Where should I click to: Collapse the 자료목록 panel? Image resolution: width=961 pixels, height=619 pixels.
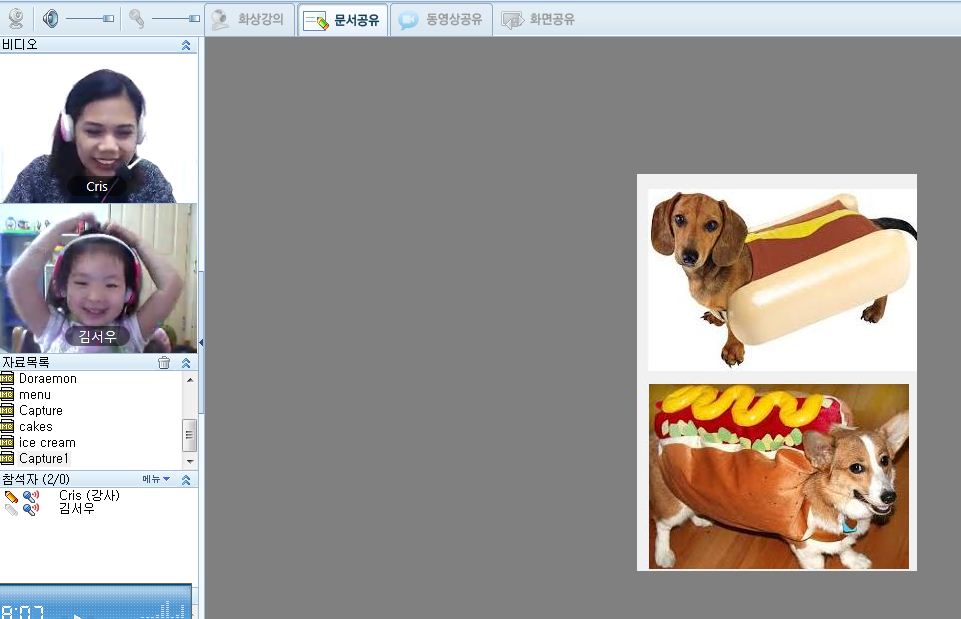pyautogui.click(x=186, y=363)
